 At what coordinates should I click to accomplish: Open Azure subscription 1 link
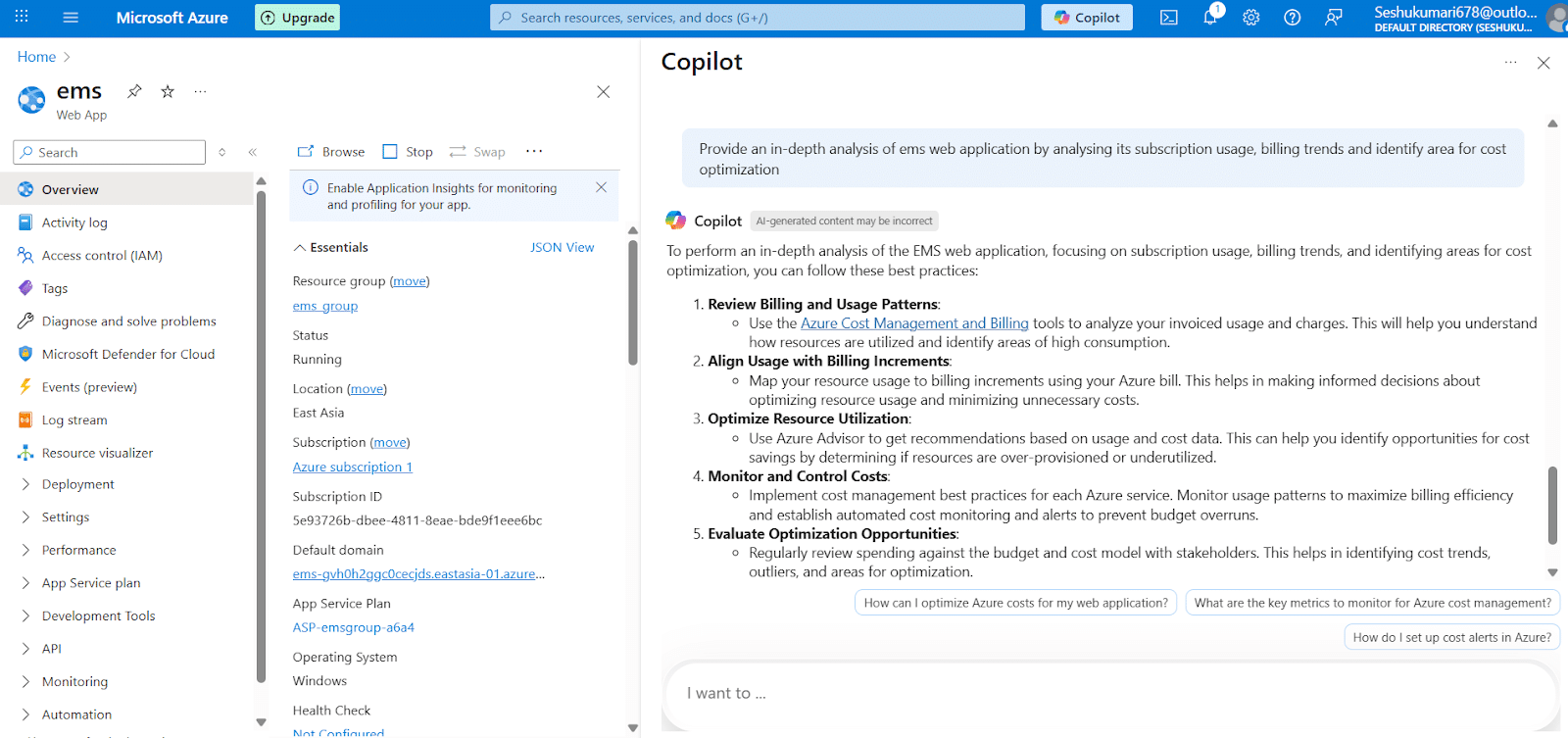pos(353,467)
